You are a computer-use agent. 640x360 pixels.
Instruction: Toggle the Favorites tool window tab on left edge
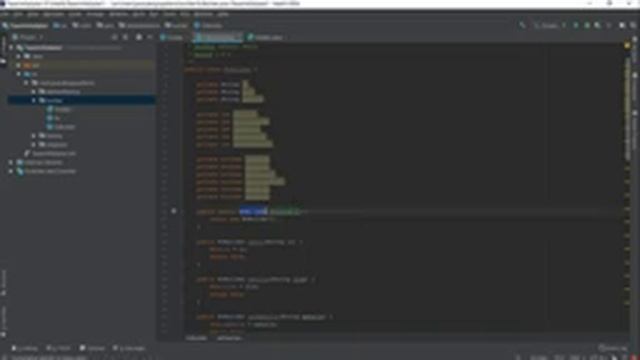click(x=3, y=321)
